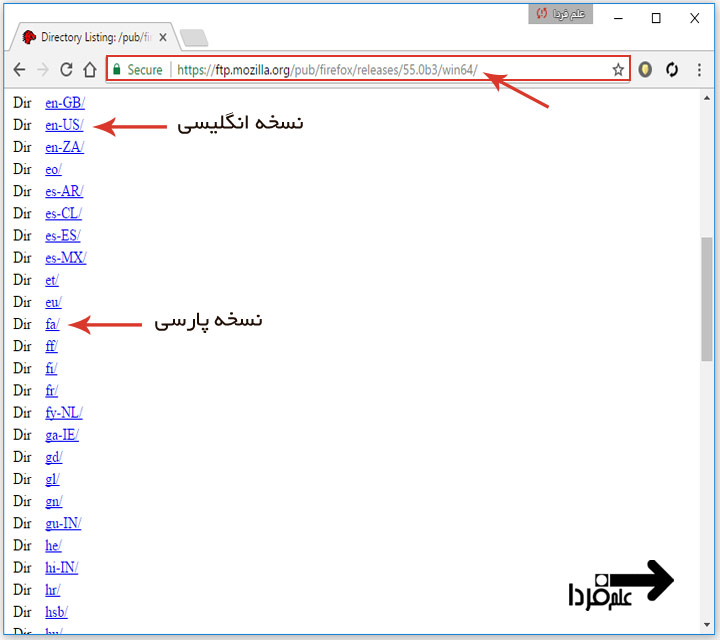Open the fa/ directory link

click(52, 324)
